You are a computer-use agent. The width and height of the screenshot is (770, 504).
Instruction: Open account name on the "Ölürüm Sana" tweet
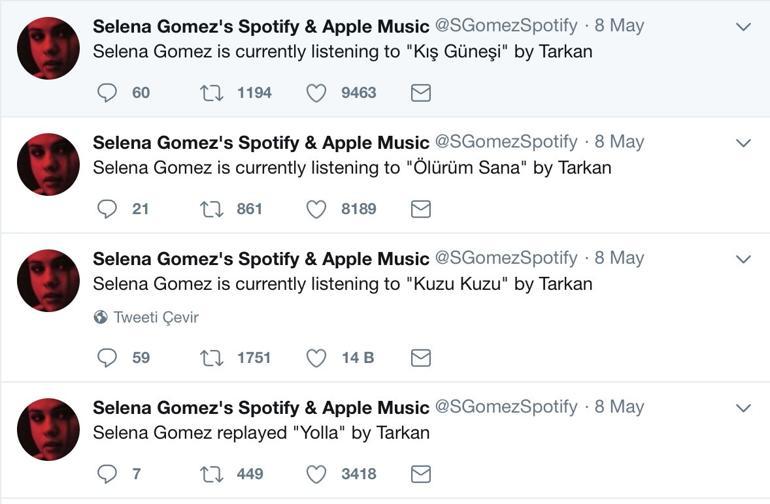pos(261,142)
